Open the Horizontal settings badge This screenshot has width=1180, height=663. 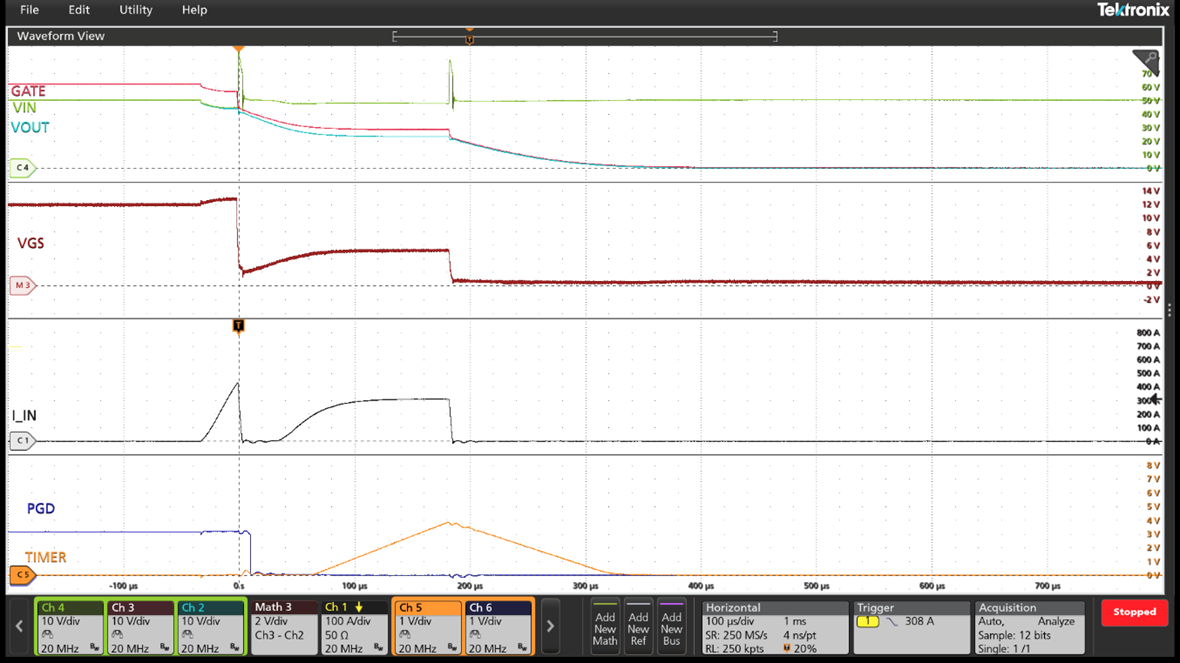tap(773, 627)
